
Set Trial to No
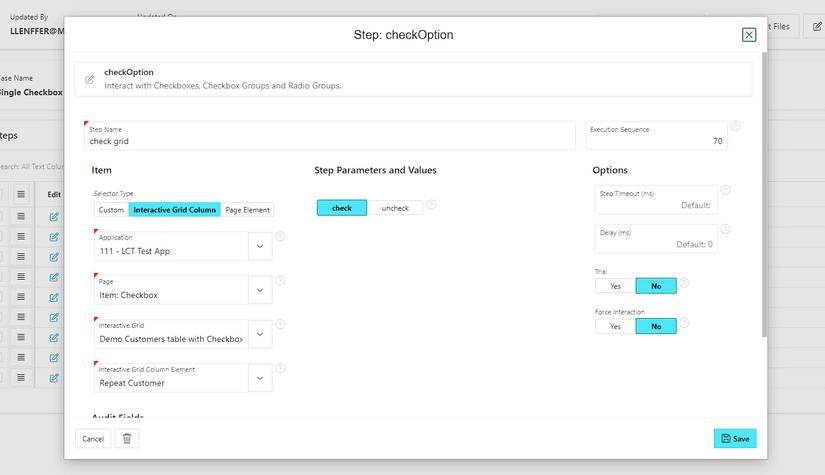click(x=656, y=286)
